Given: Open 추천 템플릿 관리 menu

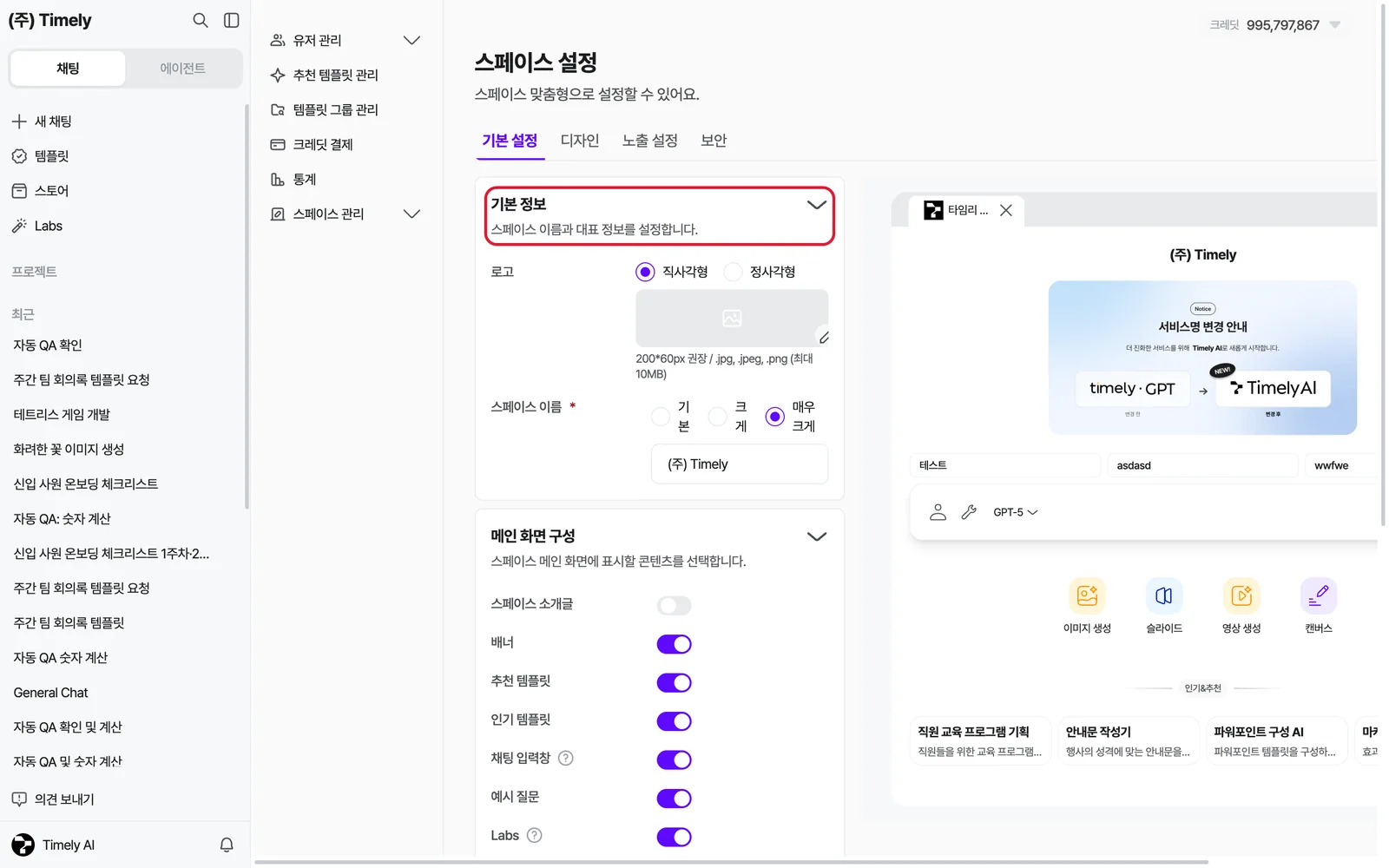Looking at the screenshot, I should pyautogui.click(x=336, y=75).
